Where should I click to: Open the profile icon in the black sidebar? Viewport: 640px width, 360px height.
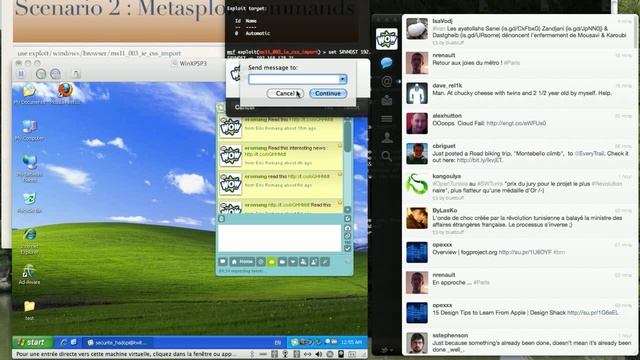pos(386,138)
